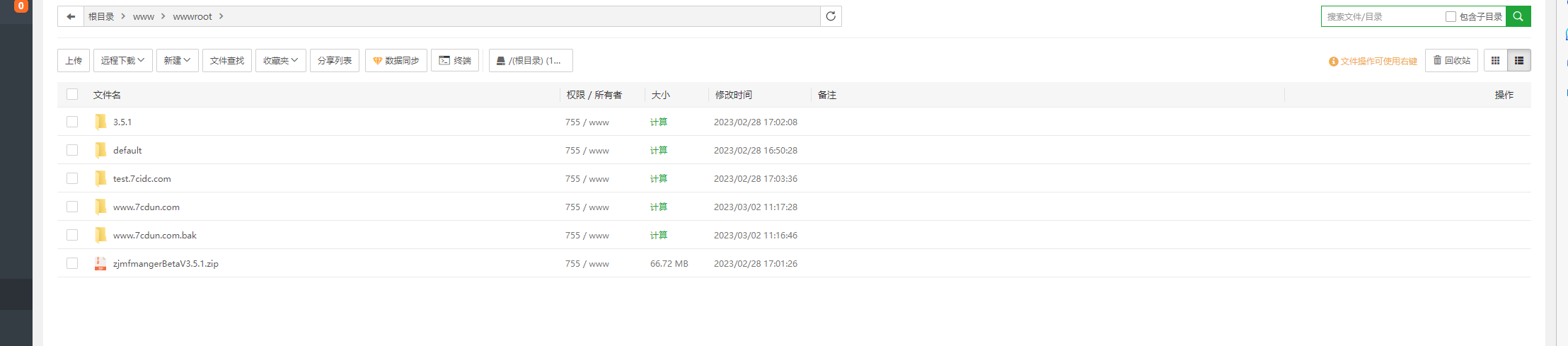Viewport: 1568px width, 346px height.
Task: Open the 回收站 recycle bin
Action: coord(1451,61)
